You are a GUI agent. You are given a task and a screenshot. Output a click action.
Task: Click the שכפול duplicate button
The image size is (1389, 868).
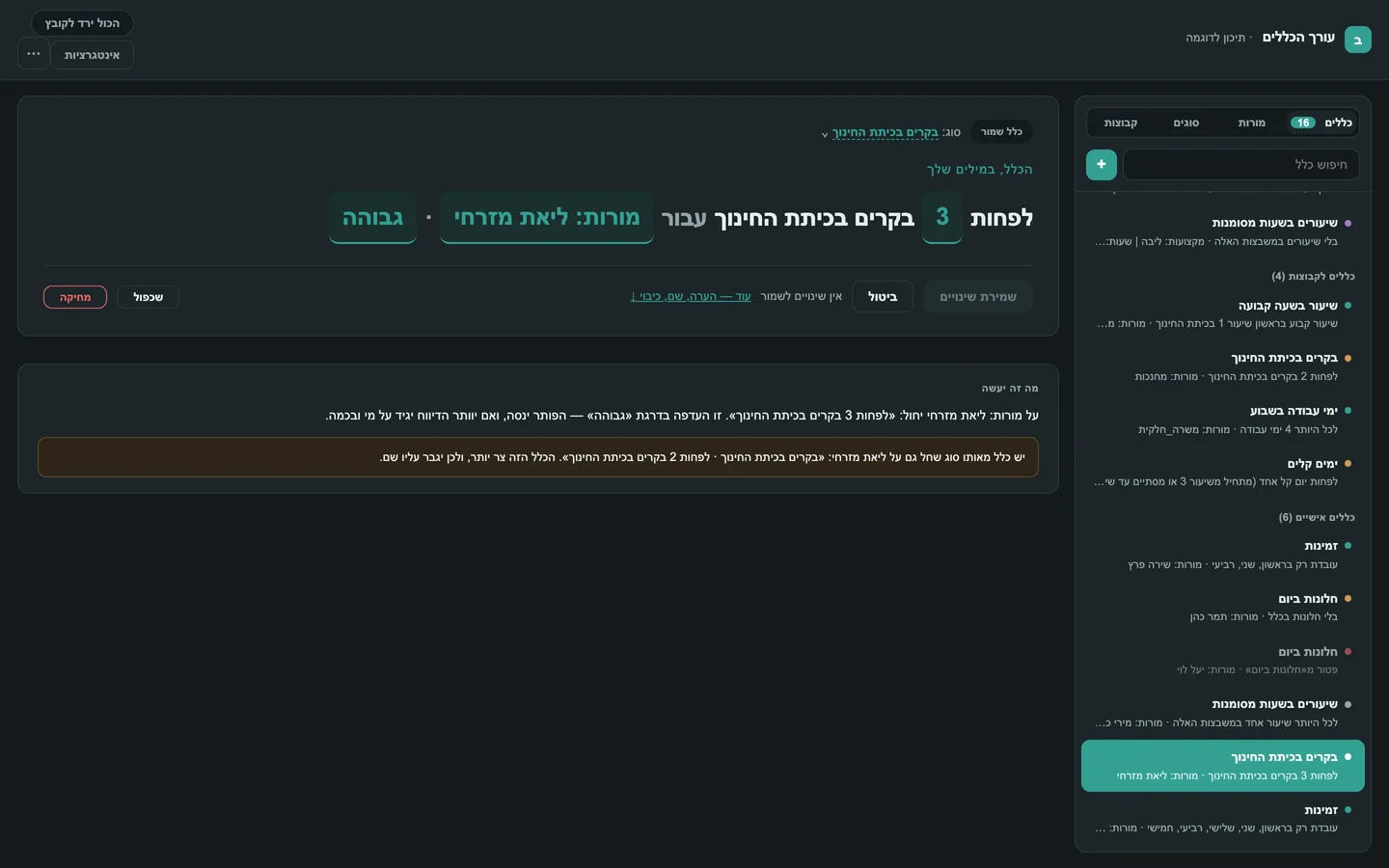[x=149, y=297]
